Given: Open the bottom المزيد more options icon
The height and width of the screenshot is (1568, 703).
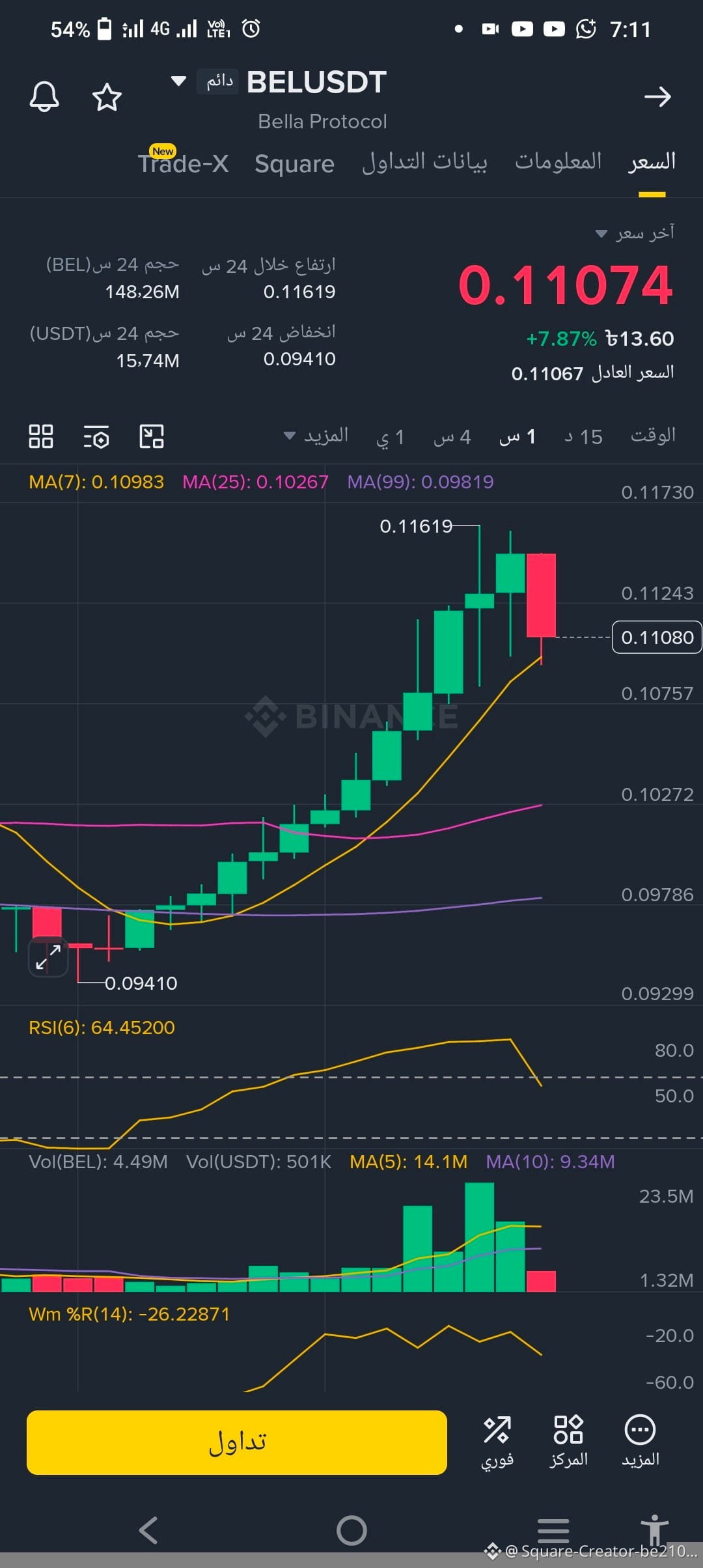Looking at the screenshot, I should click(641, 1442).
